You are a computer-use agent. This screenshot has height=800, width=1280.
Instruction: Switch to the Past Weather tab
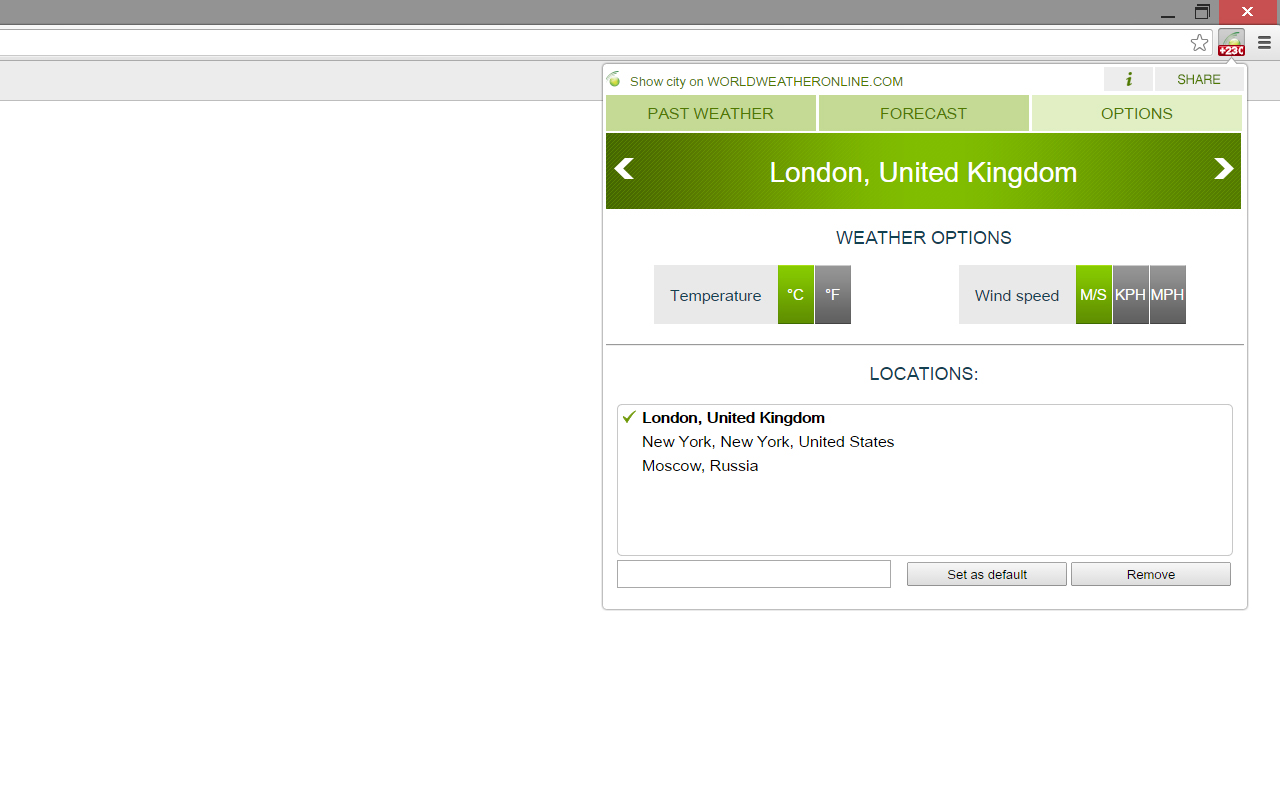(x=711, y=113)
